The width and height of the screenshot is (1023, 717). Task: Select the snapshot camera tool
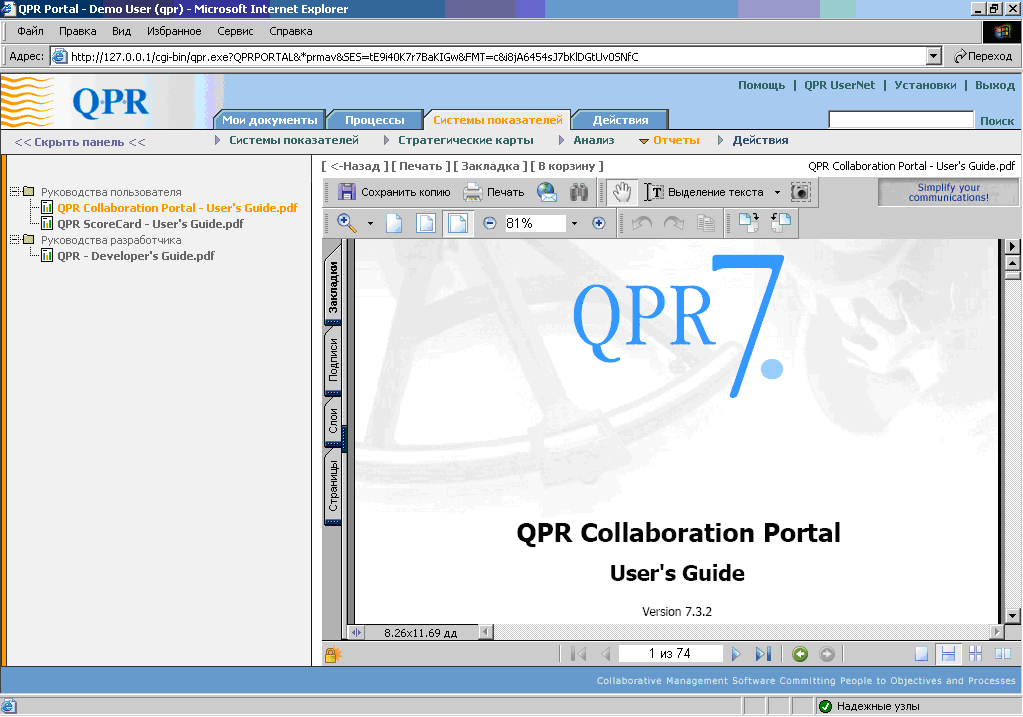click(x=801, y=192)
